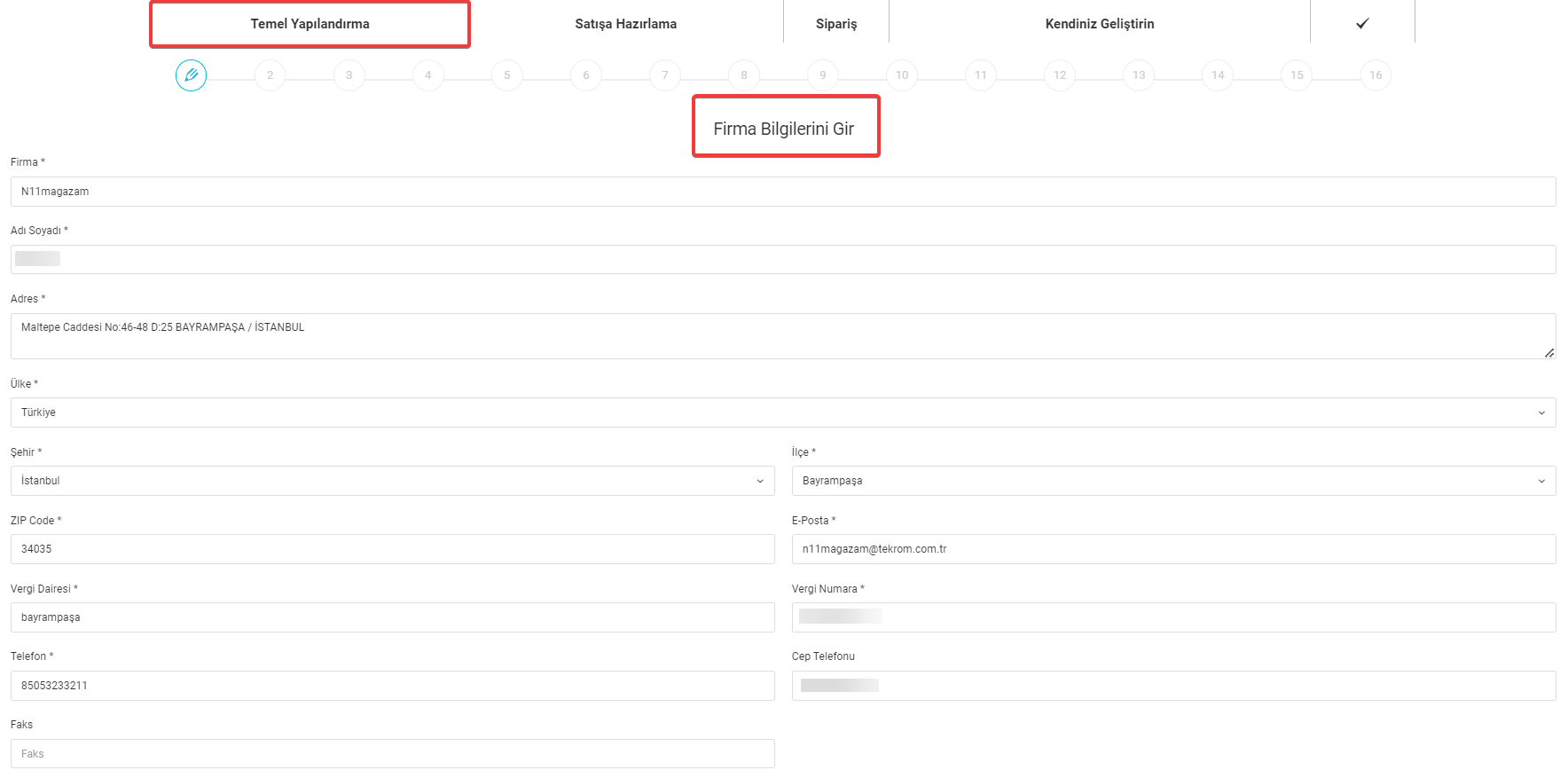The height and width of the screenshot is (770, 1568).
Task: Click the Vergi Numara field
Action: coord(1174,617)
